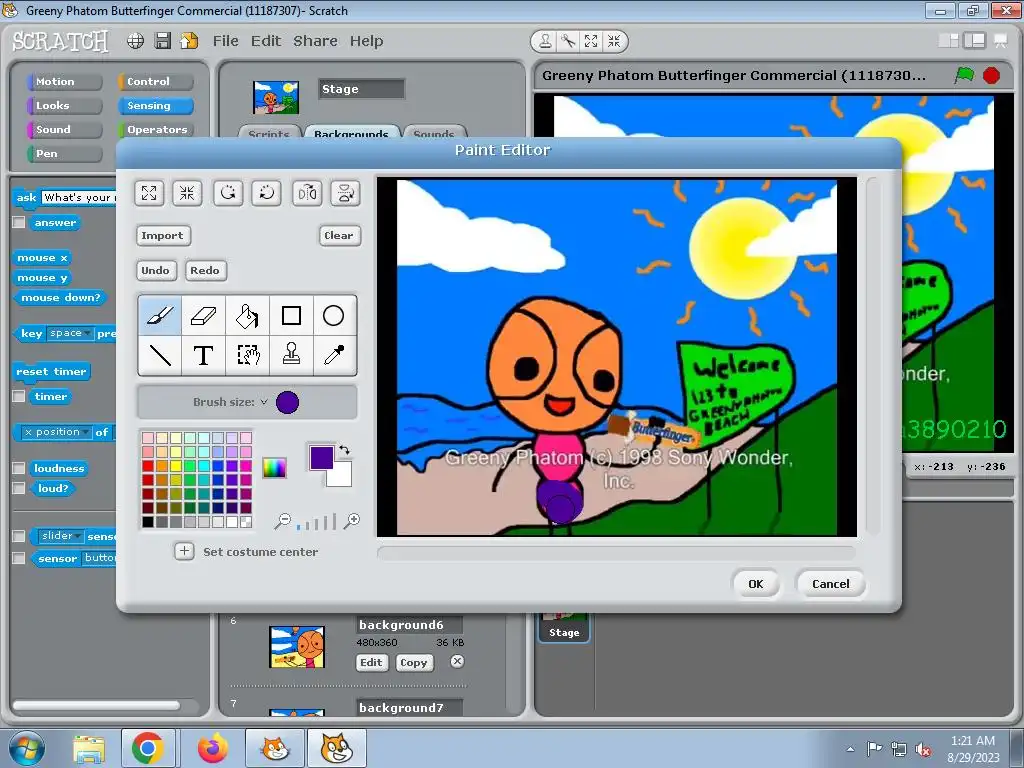The image size is (1024, 768).
Task: Click Edit button for background6
Action: (x=371, y=662)
